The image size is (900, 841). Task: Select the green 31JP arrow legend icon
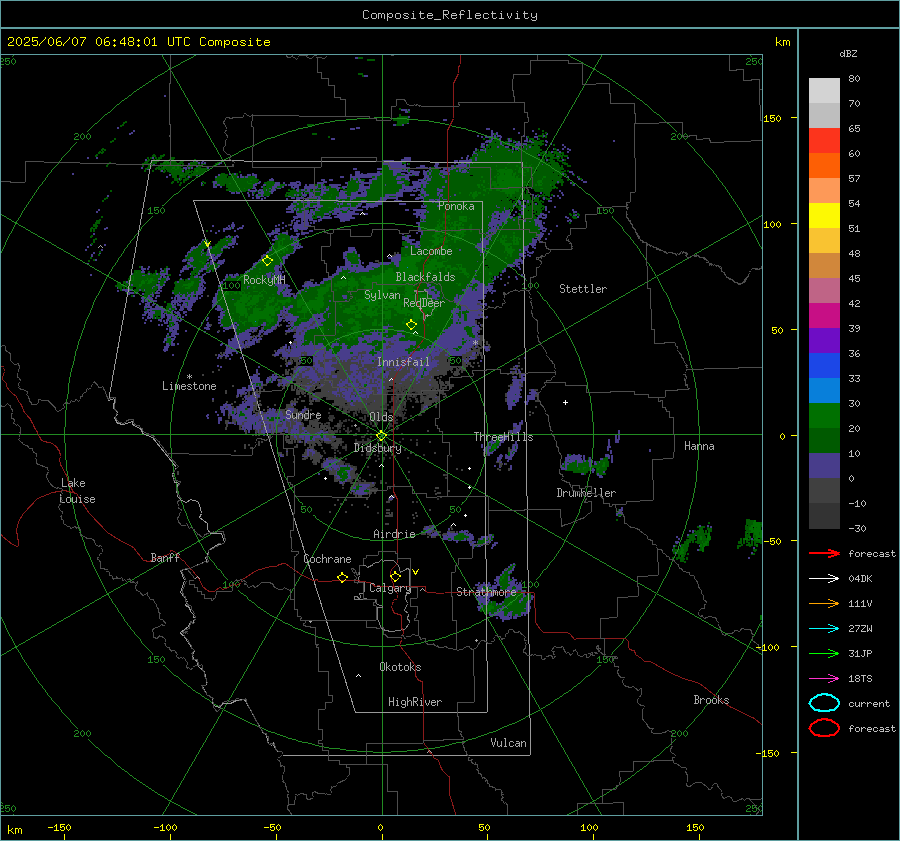pyautogui.click(x=824, y=653)
